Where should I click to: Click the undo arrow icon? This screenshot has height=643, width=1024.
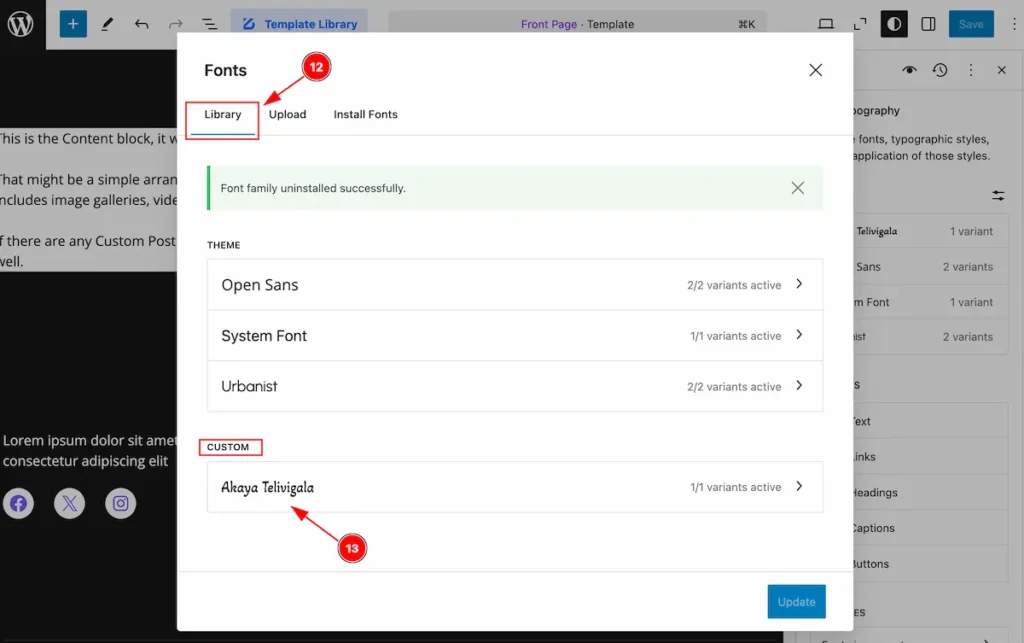tap(142, 24)
